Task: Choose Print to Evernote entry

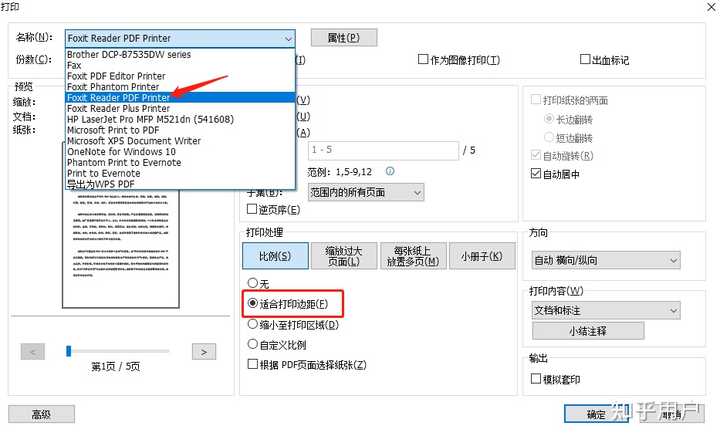Action: [180, 173]
